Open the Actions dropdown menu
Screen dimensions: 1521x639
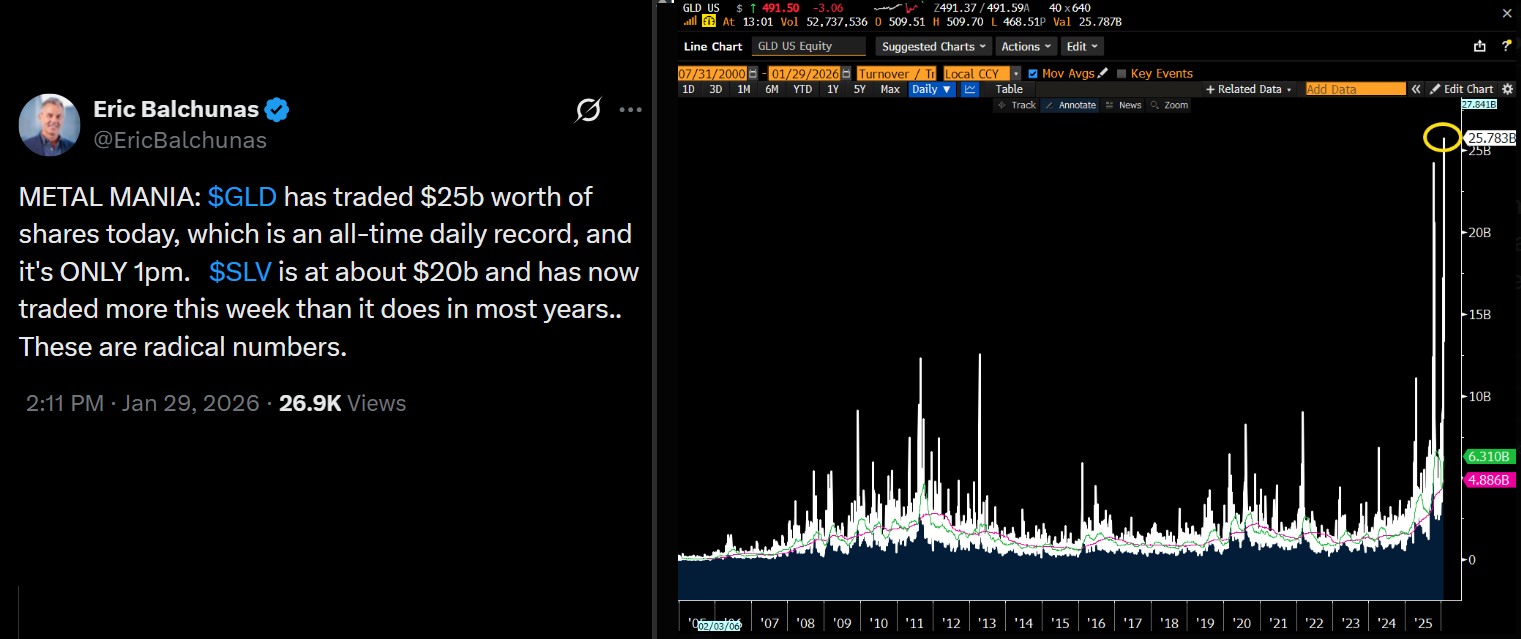[1026, 46]
